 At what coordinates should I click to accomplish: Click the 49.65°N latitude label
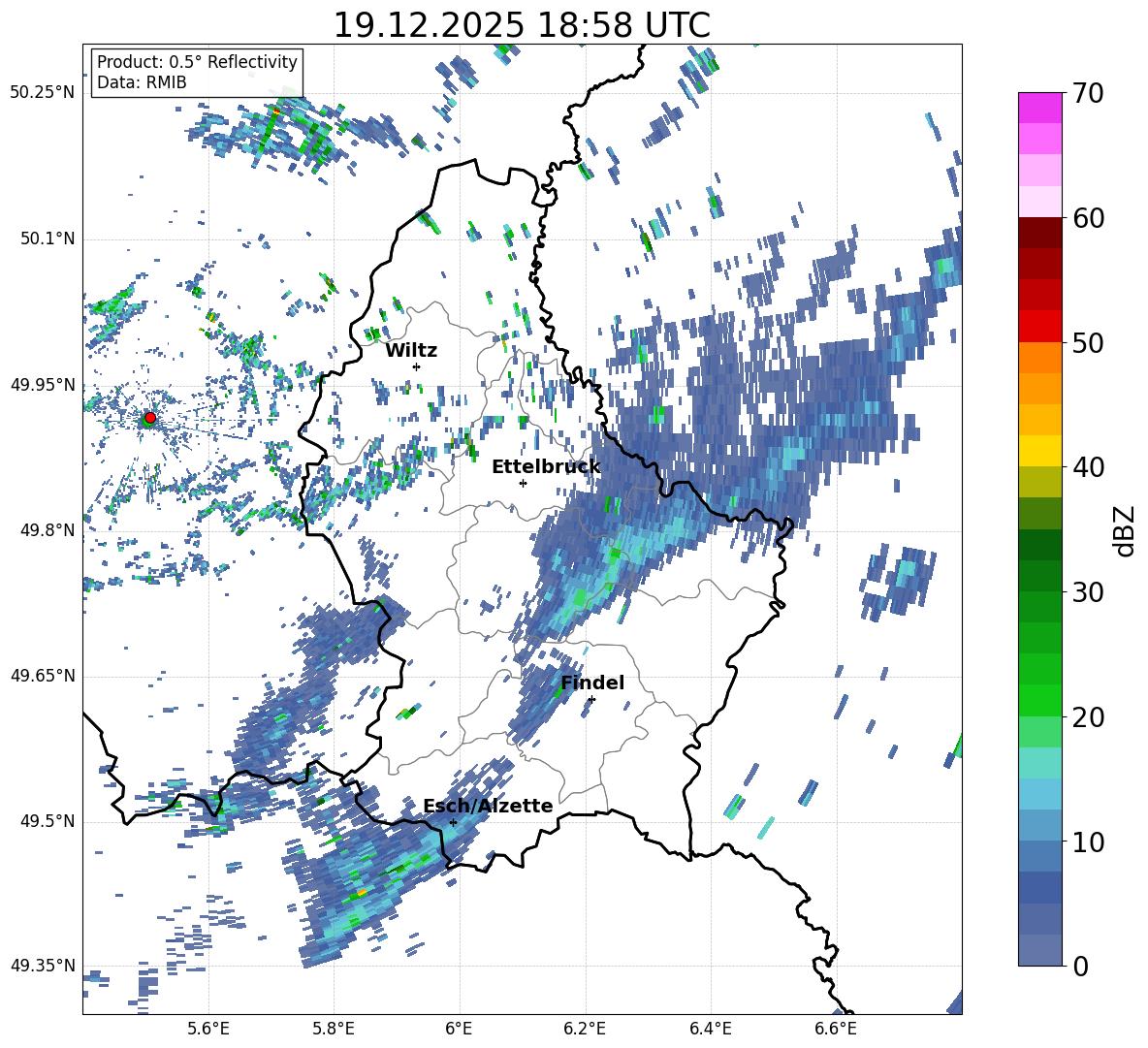click(43, 676)
